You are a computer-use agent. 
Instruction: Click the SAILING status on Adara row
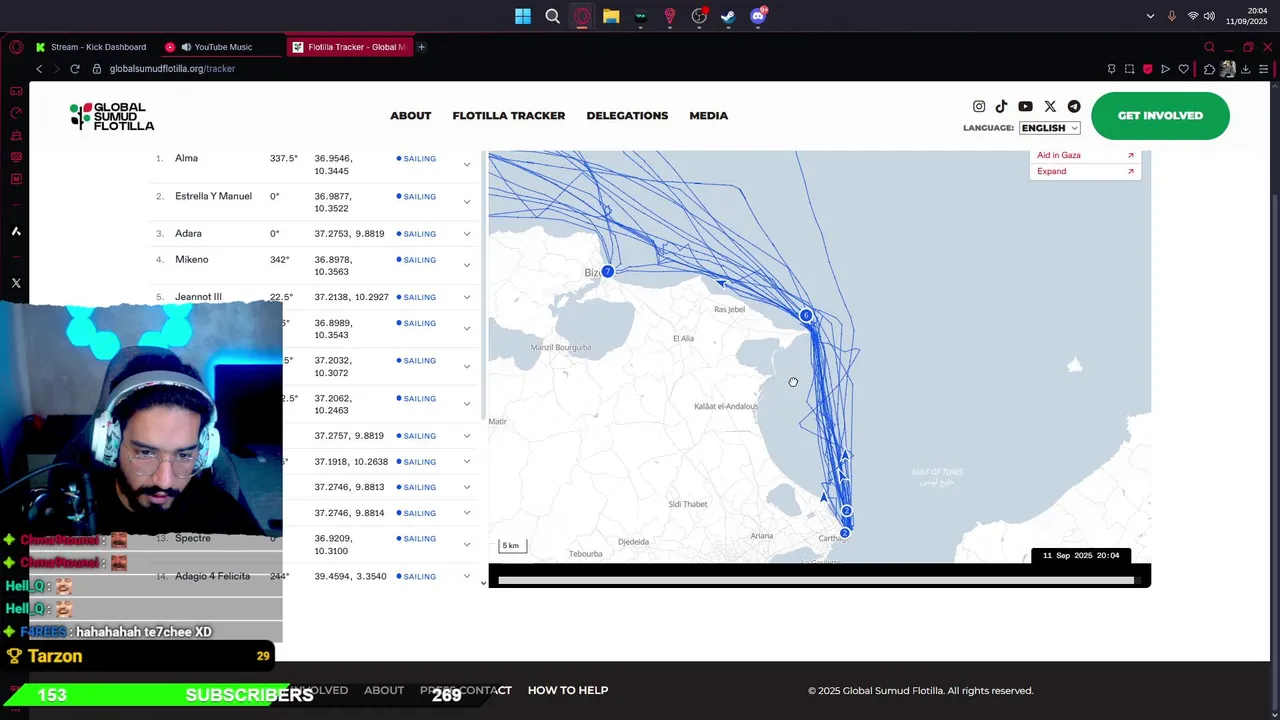coord(416,234)
